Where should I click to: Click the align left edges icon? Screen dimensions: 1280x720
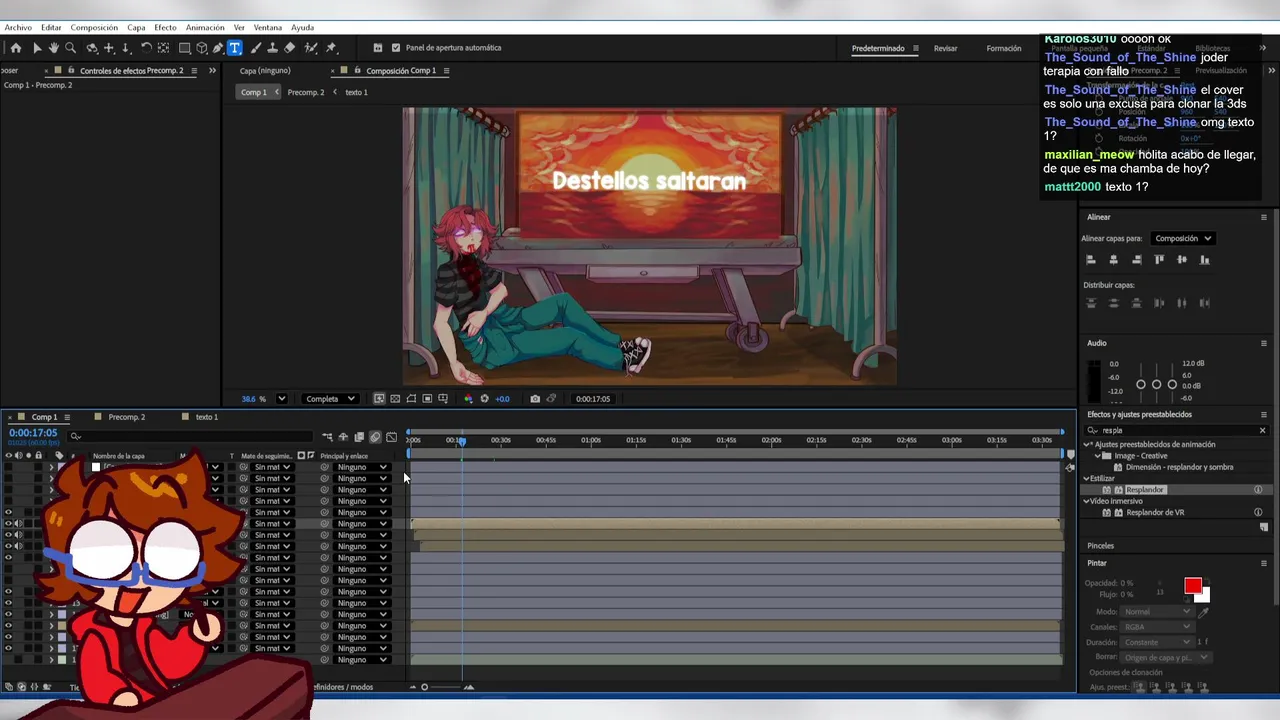(x=1091, y=260)
